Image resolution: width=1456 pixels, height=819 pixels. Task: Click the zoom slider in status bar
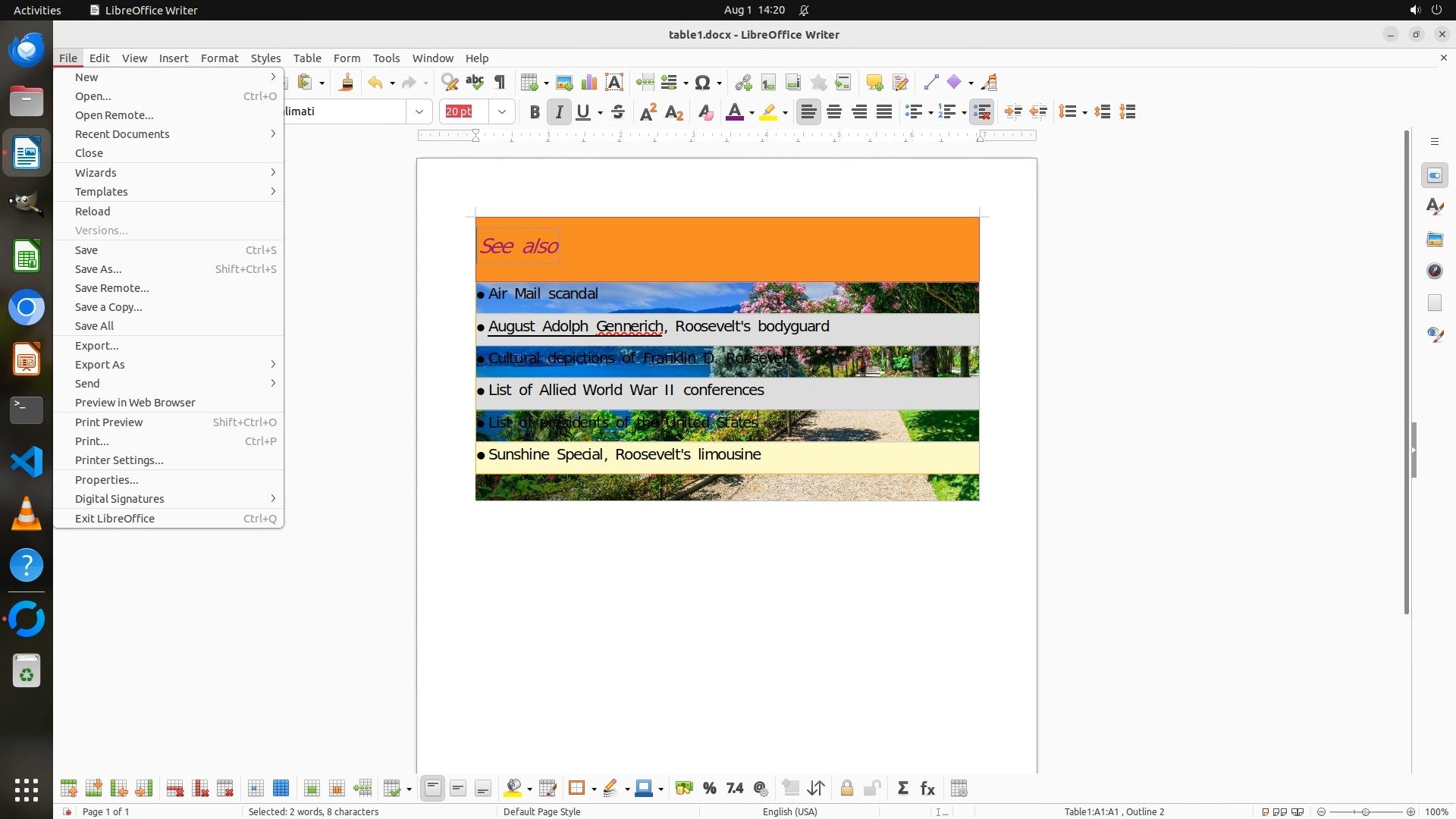[x=1365, y=811]
